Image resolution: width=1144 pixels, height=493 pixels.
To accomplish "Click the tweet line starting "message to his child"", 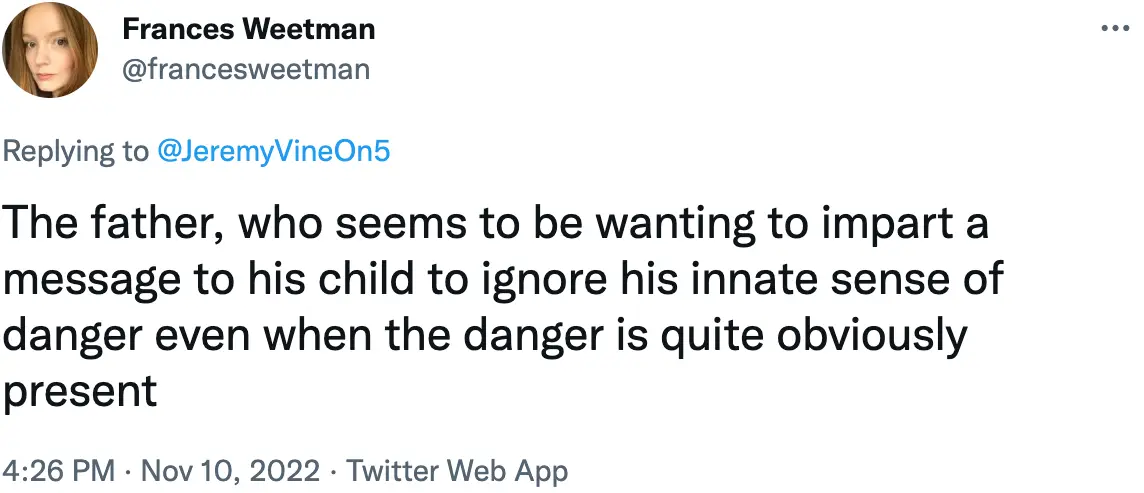I will pyautogui.click(x=502, y=281).
